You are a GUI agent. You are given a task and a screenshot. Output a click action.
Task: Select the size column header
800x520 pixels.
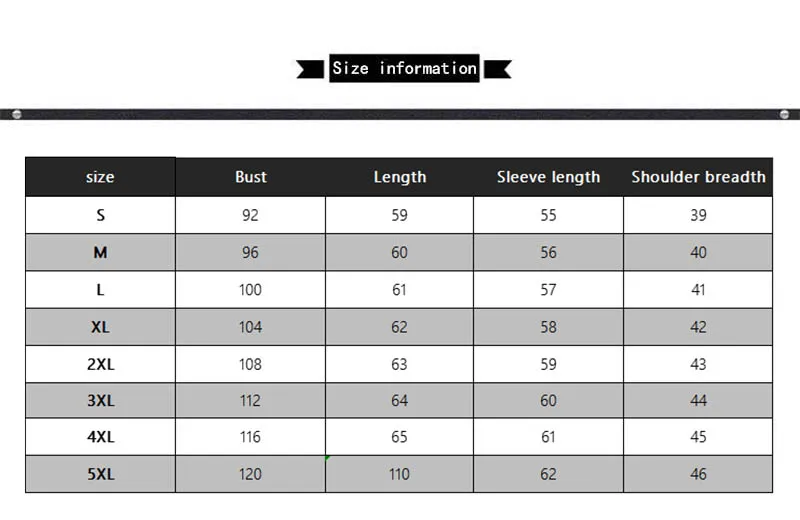click(101, 177)
